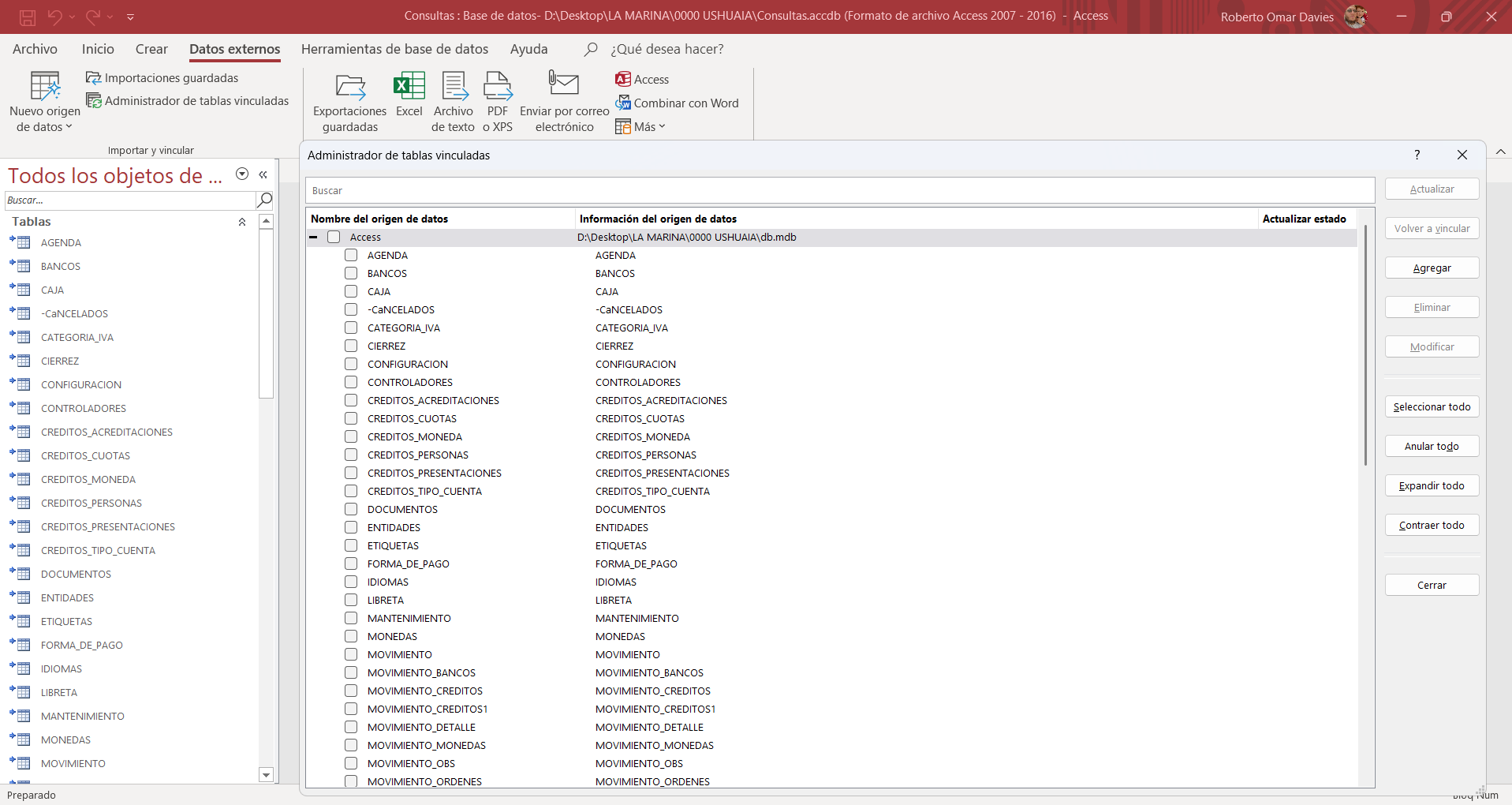Check the CONFIGURACION checkbox

(x=351, y=364)
